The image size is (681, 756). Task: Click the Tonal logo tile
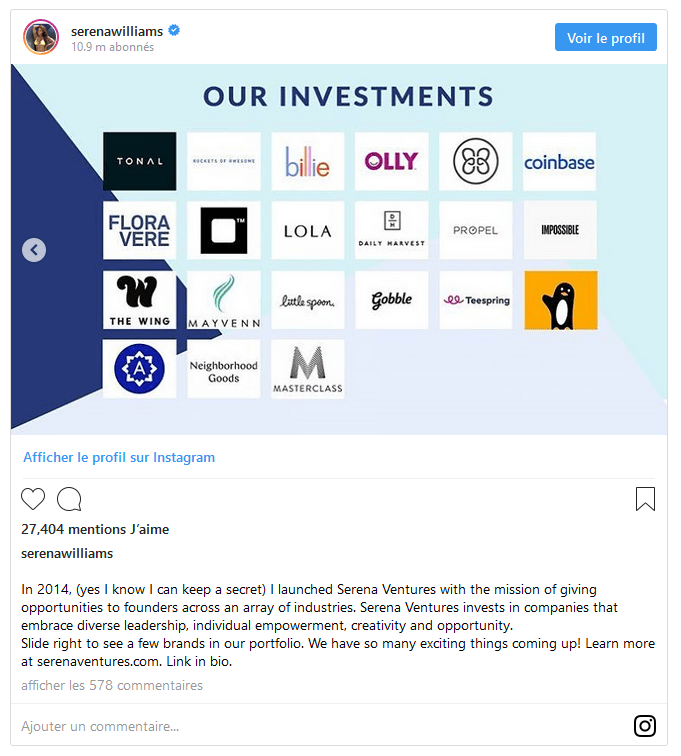[x=139, y=162]
